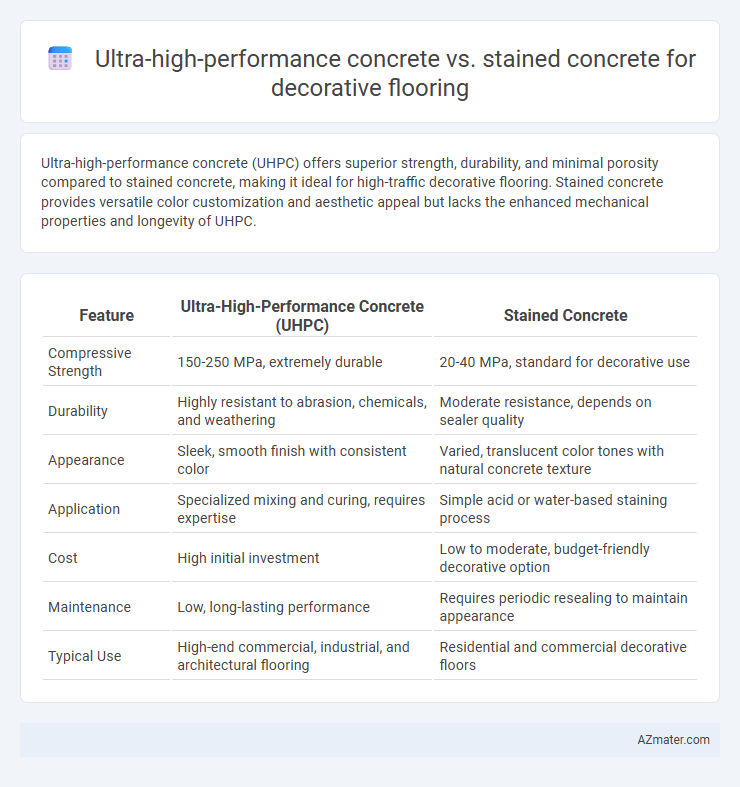Click the Requires periodic resealing cell
The image size is (740, 787).
[x=563, y=607]
